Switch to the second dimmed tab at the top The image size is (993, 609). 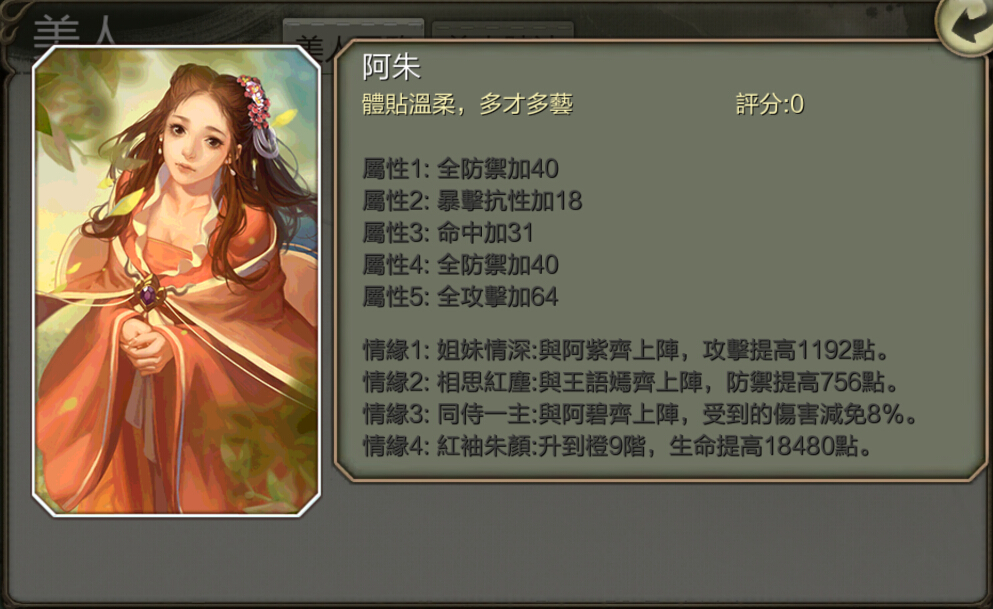coord(502,32)
